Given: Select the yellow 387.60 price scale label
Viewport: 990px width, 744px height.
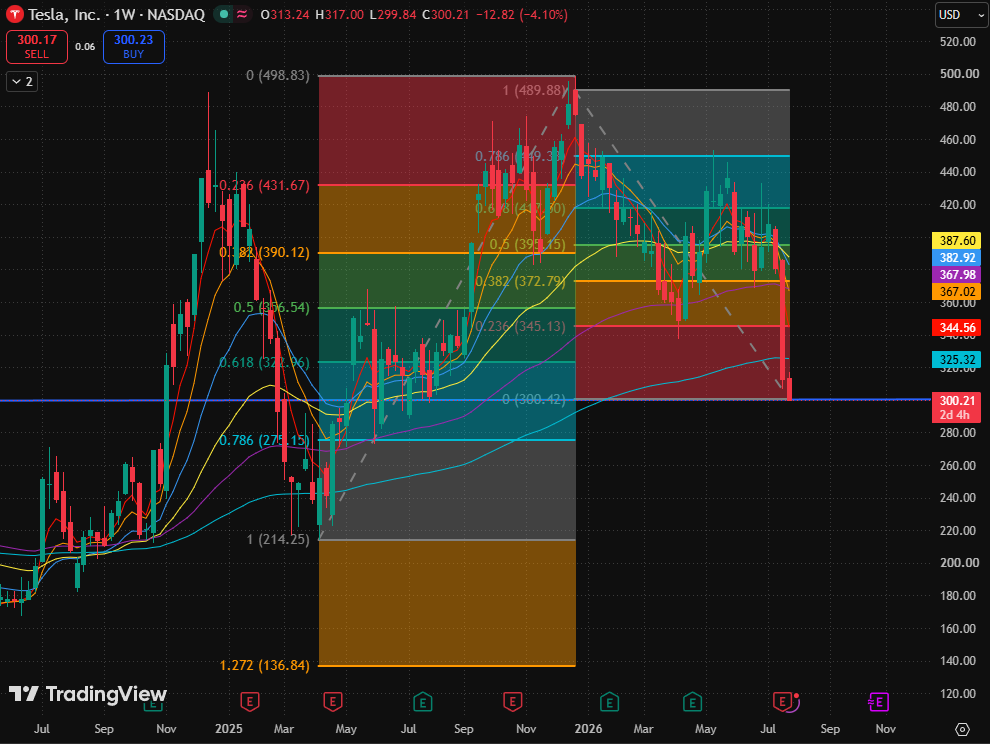Looking at the screenshot, I should coord(957,241).
